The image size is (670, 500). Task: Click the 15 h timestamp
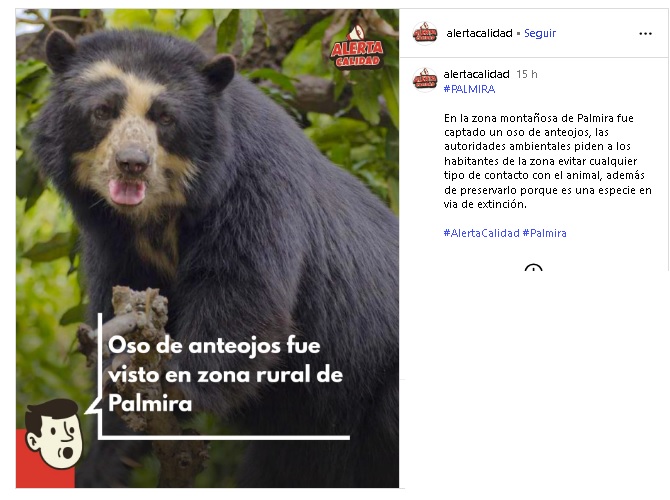coord(526,74)
